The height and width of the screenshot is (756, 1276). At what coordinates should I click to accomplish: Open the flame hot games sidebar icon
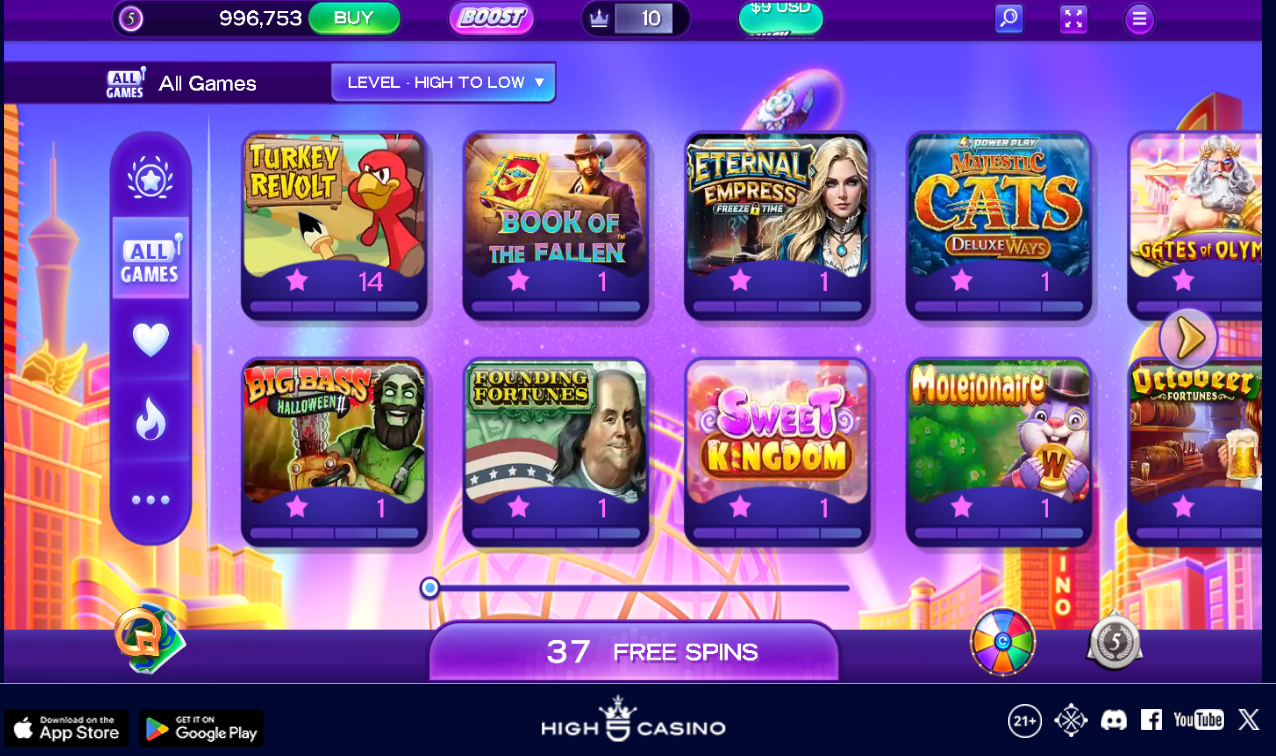click(x=151, y=418)
